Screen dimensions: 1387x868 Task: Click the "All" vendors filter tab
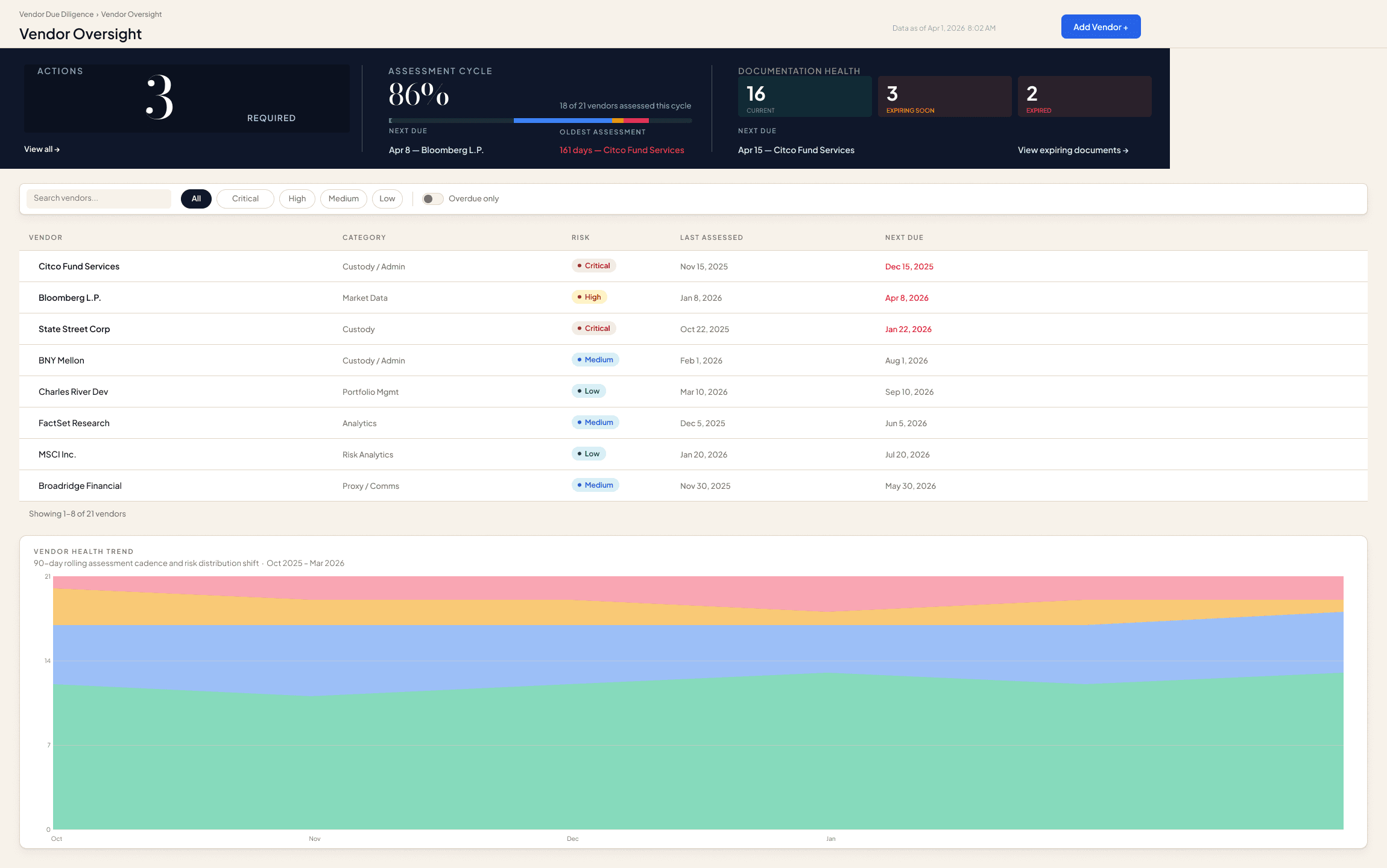tap(196, 198)
